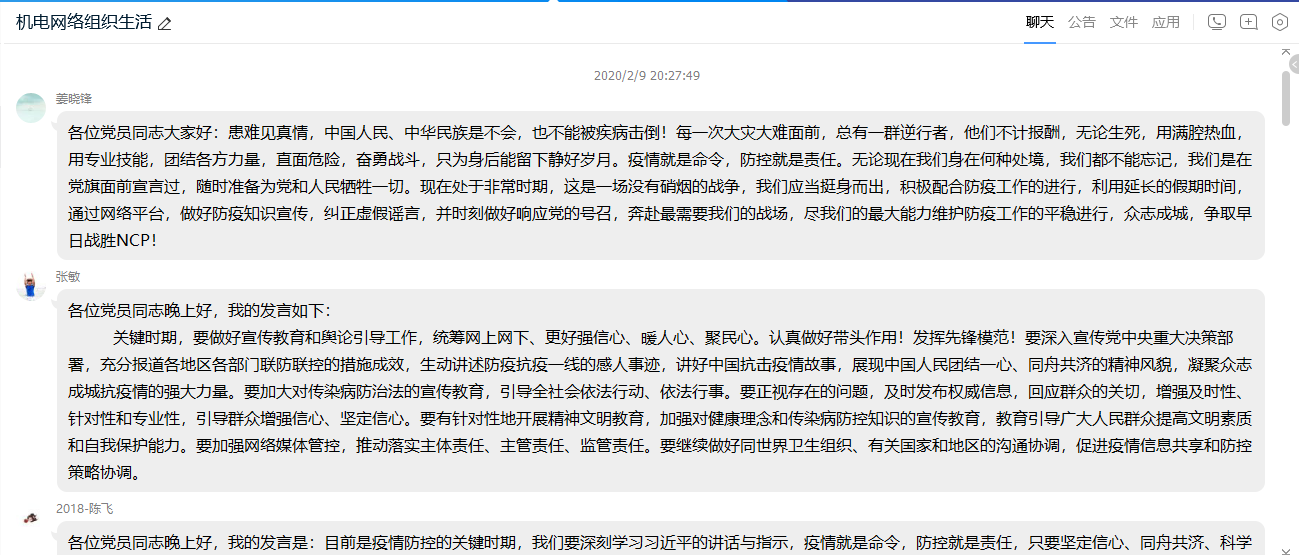Click 张敏's message starting 各位党员同志晚上好，我的发言如下

point(660,391)
